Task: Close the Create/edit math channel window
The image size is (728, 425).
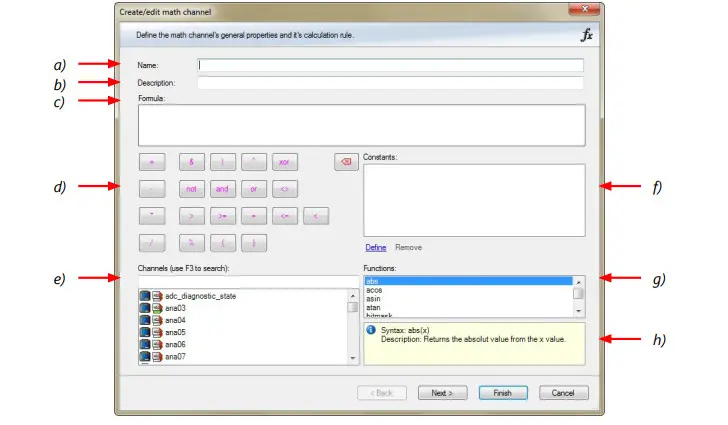Action: pos(584,9)
